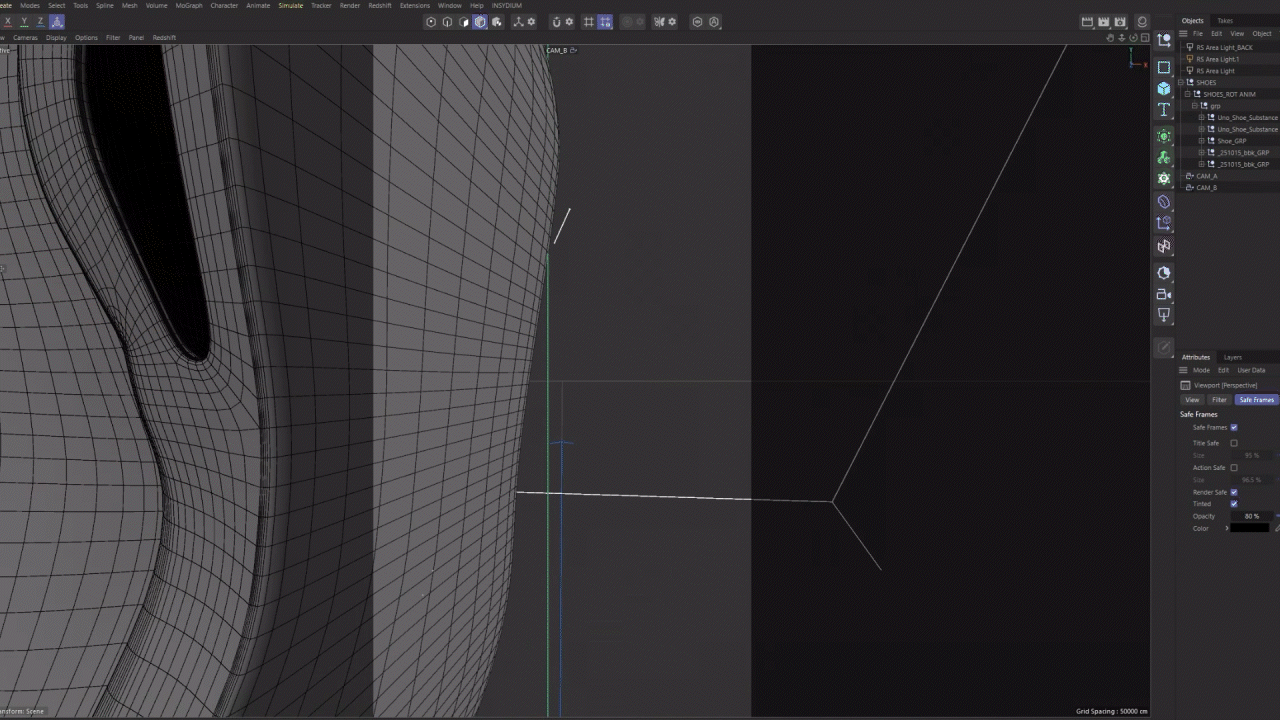The width and height of the screenshot is (1280, 720).
Task: Open Attributes manager hamburger menu
Action: (1183, 370)
